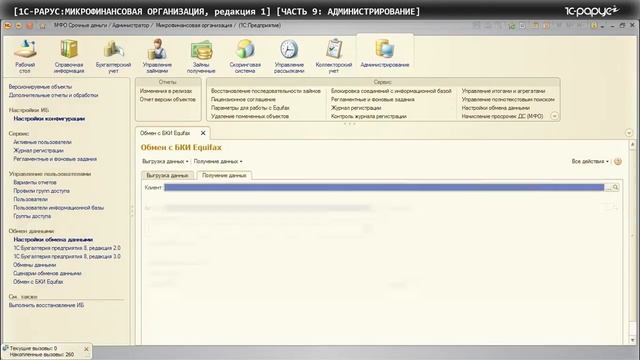Screen dimensions: 640x360
Task: Open Лицензионное соглашение service
Action: [x=243, y=100]
